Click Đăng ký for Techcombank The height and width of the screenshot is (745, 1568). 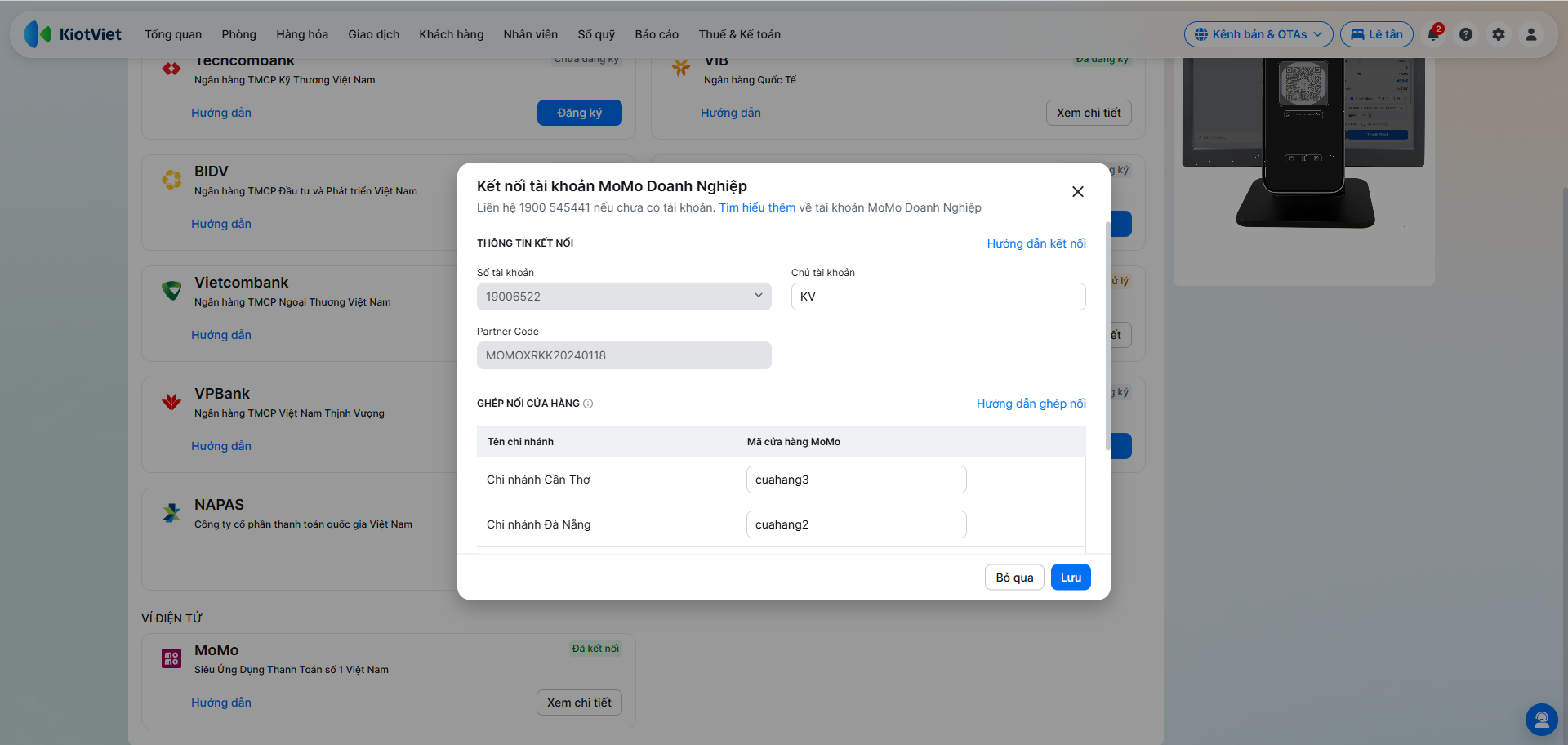click(580, 113)
